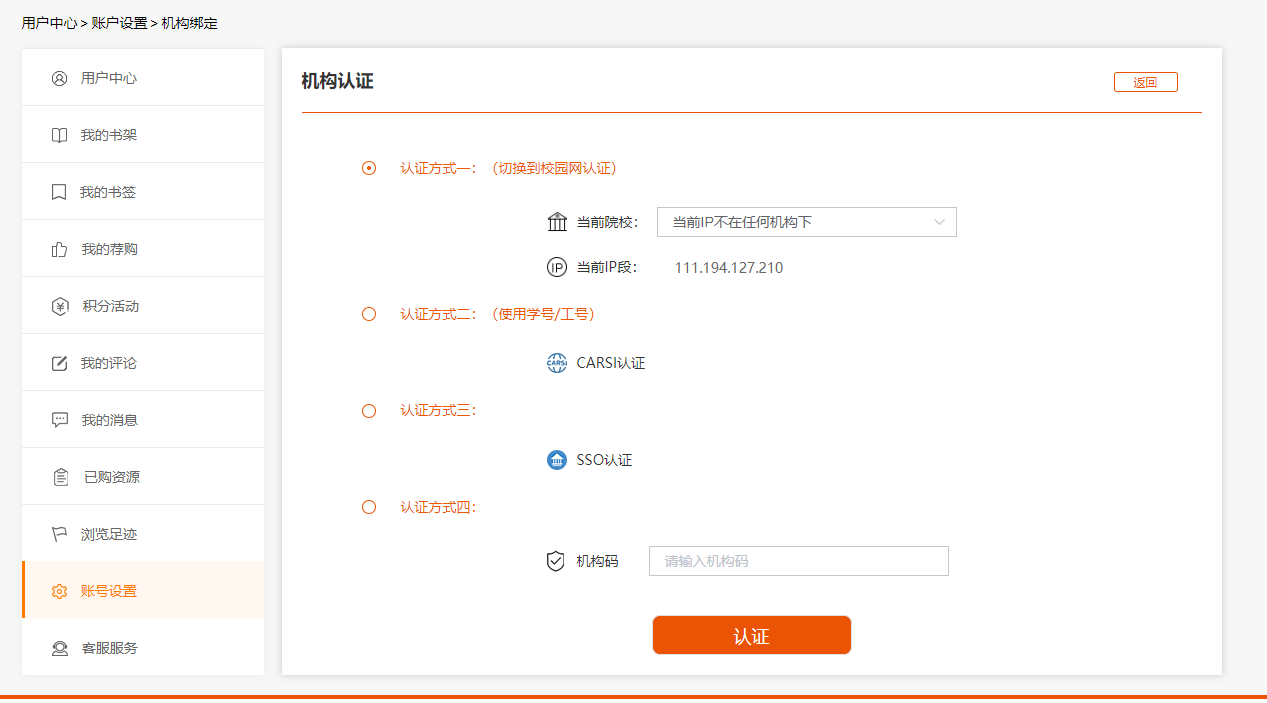Click the 机构码 input field
This screenshot has width=1267, height=703.
[x=797, y=560]
